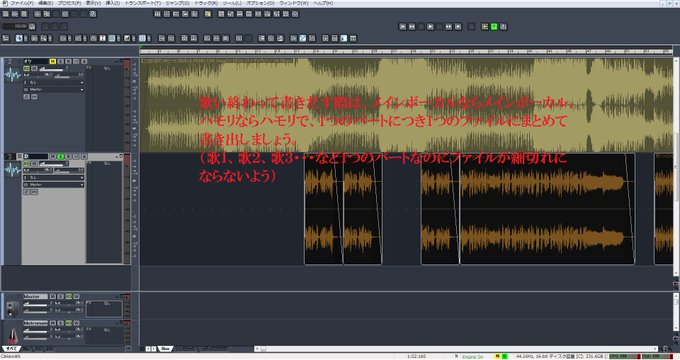Click the Fx bin of the Master bus
The width and height of the screenshot is (680, 360).
104,309
